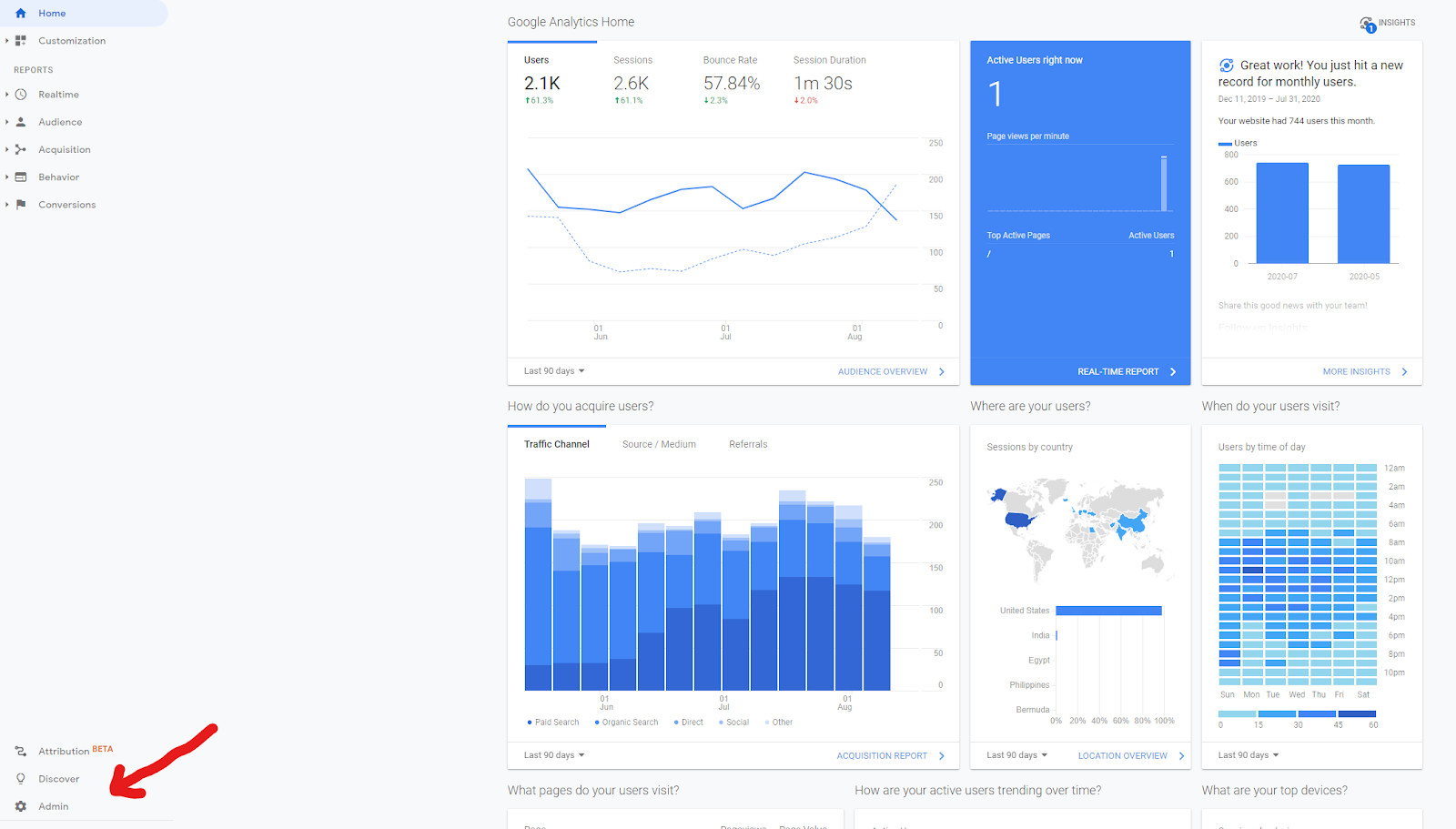Viewport: 1456px width, 829px height.
Task: Switch to the Source / Medium tab
Action: (x=659, y=444)
